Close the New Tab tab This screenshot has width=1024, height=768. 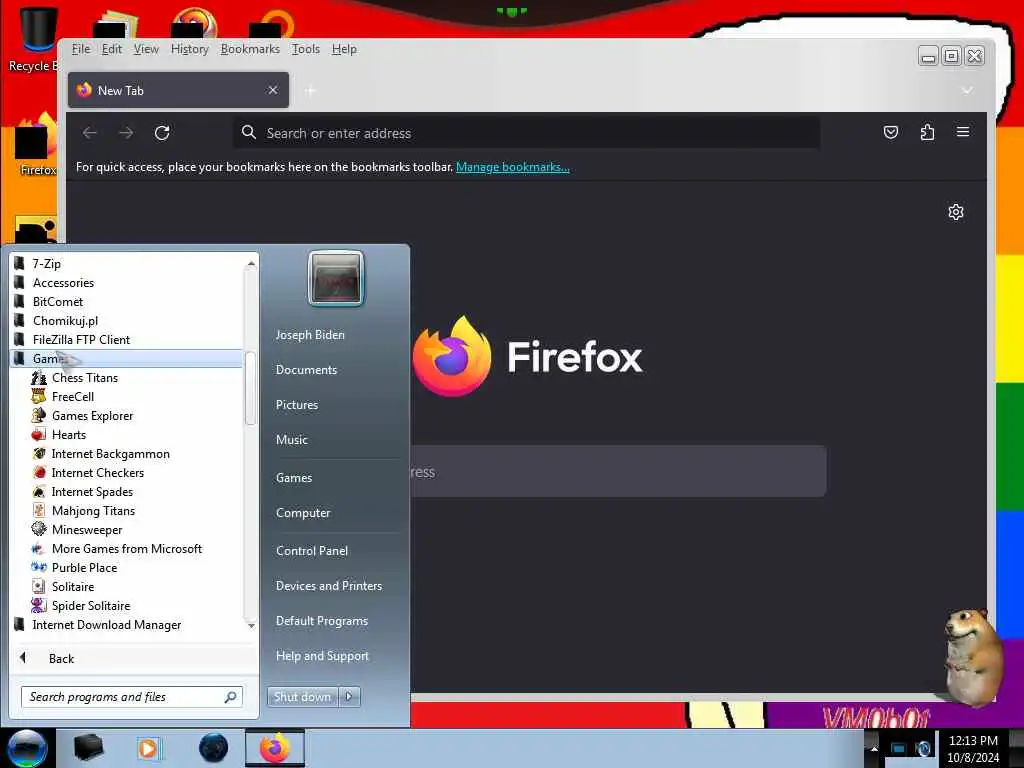tap(273, 90)
